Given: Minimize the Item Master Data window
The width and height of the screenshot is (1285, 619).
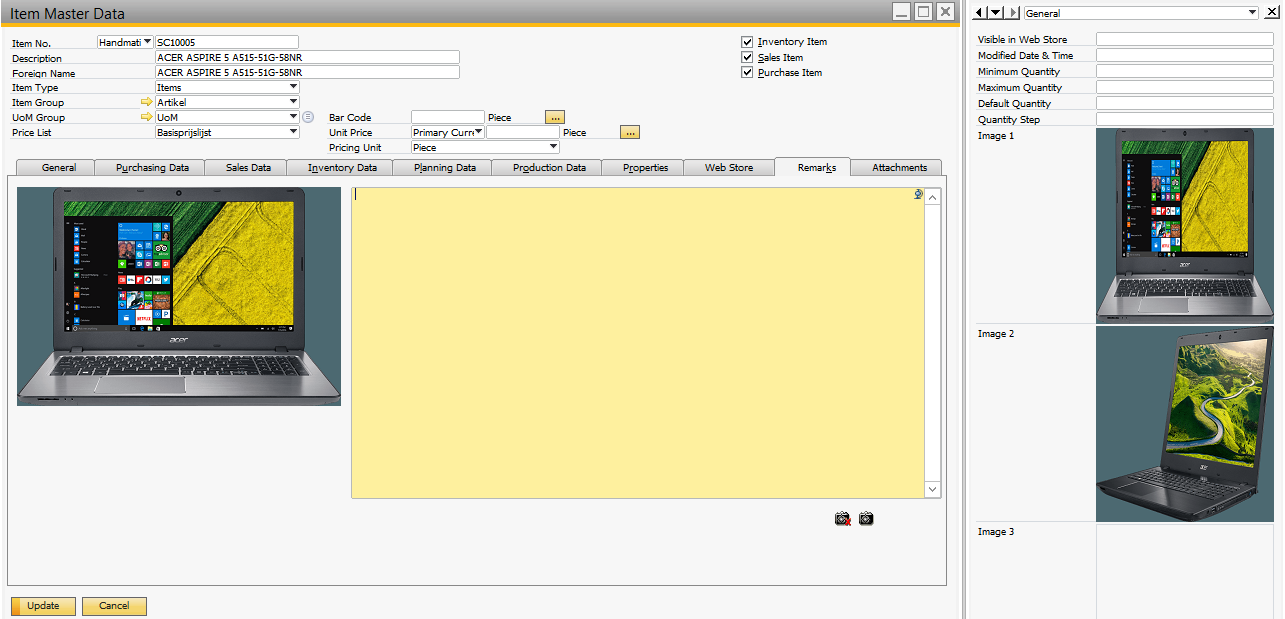Looking at the screenshot, I should [901, 11].
